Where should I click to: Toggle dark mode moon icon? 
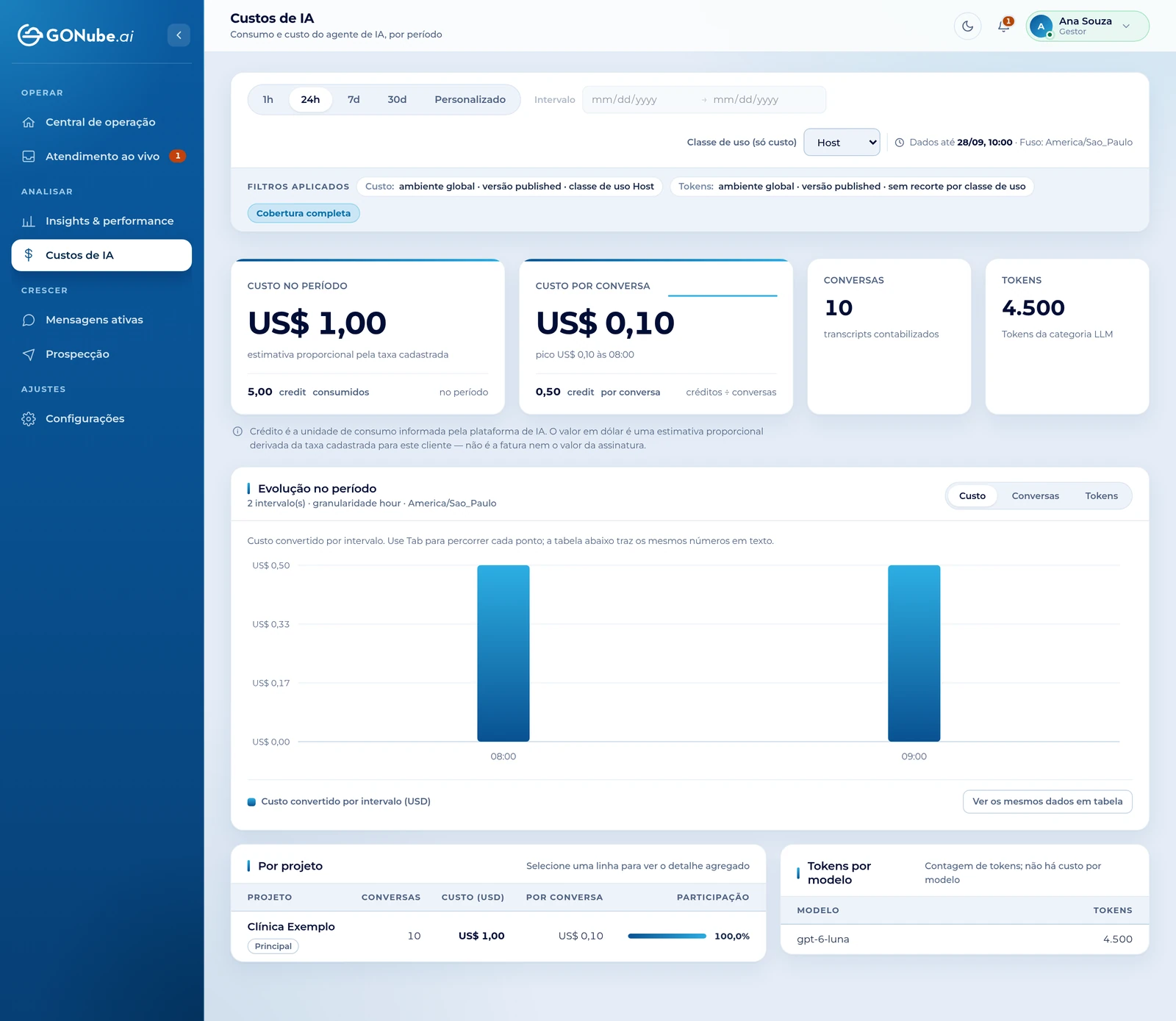967,26
